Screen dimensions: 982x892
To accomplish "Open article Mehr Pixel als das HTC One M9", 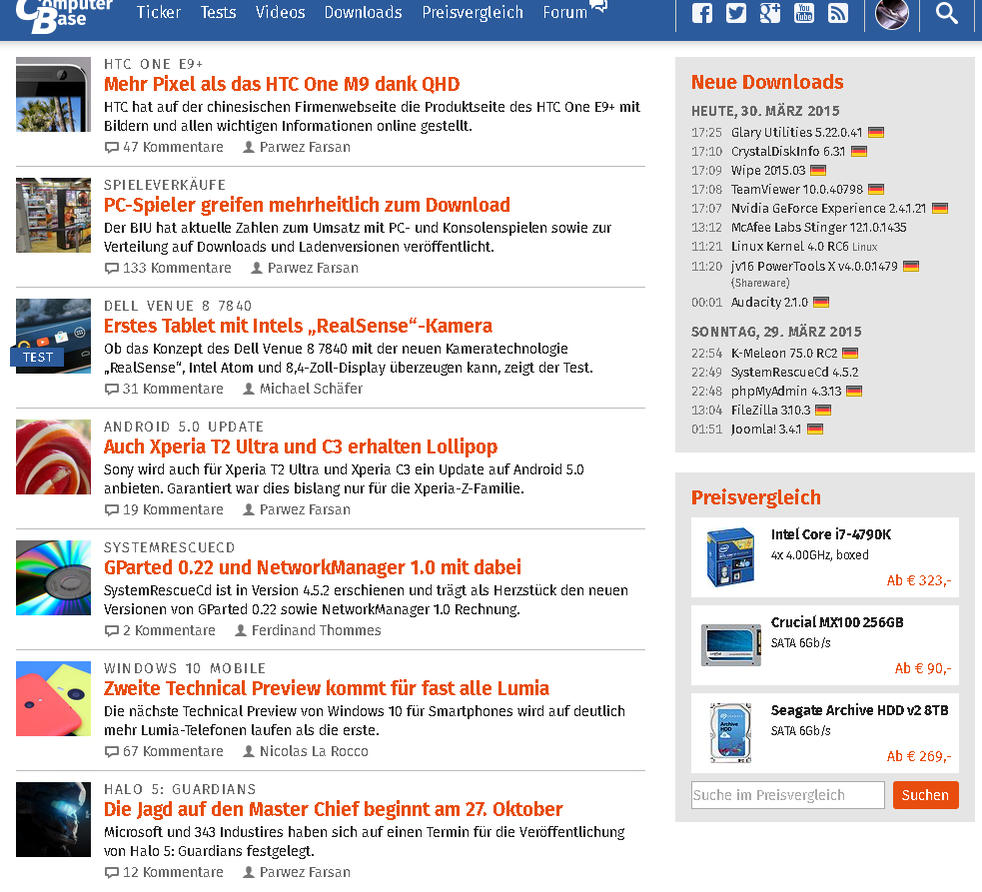I will point(281,84).
